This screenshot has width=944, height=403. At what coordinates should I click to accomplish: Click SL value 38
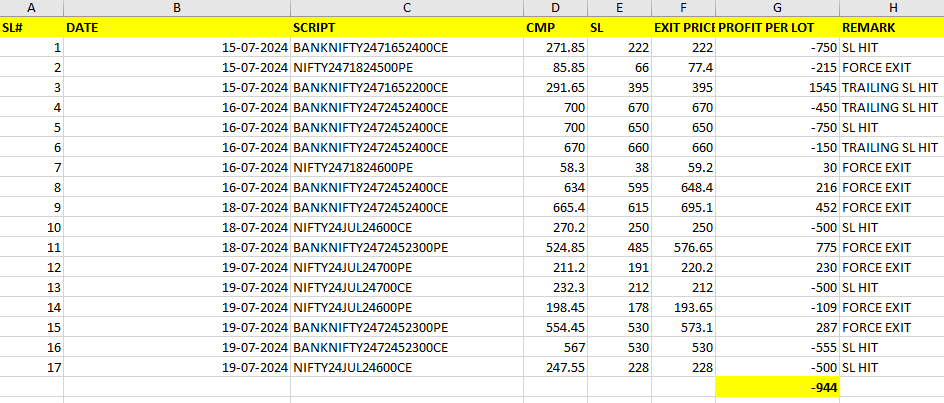(620, 167)
